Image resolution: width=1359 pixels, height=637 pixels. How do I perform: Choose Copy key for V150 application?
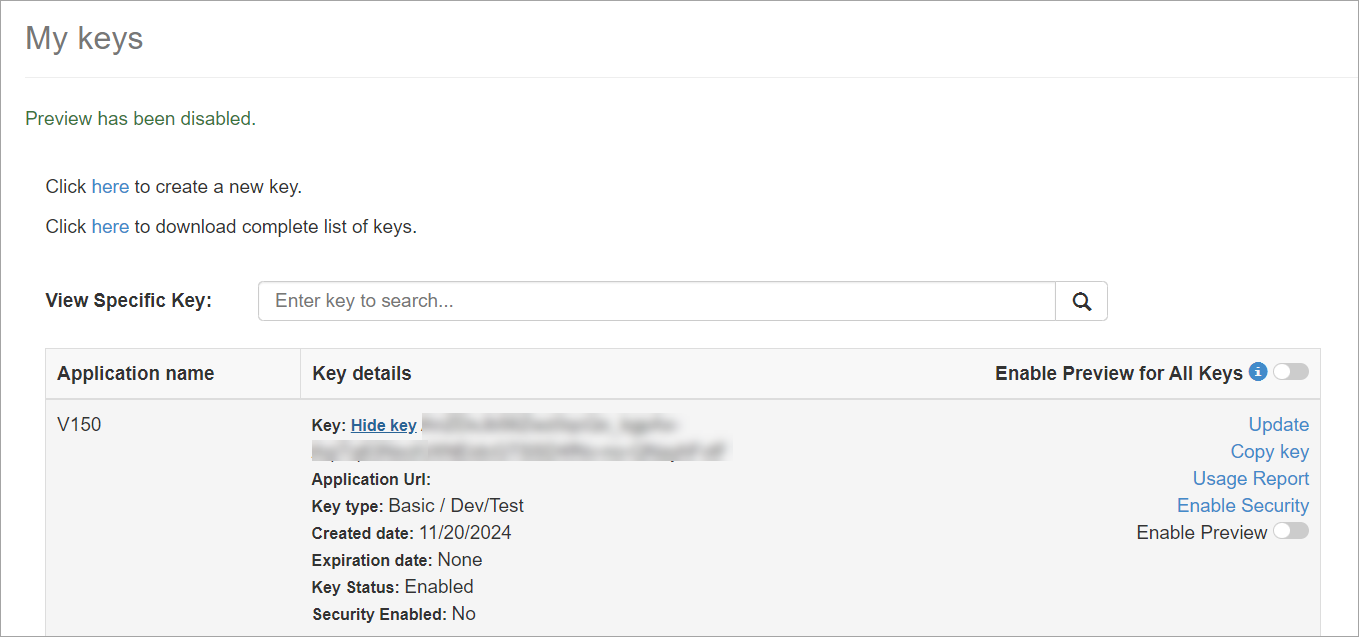tap(1269, 451)
